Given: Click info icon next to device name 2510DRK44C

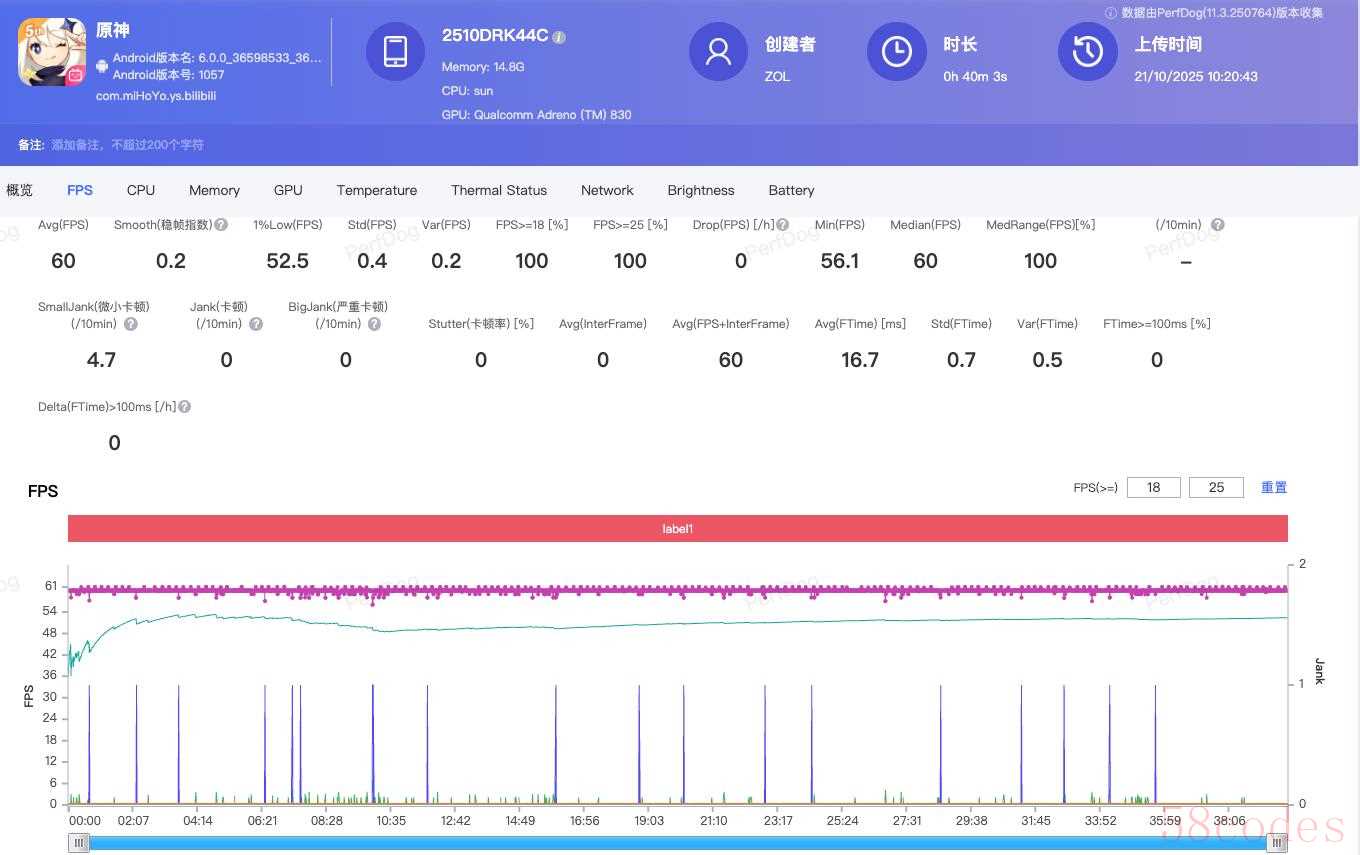Looking at the screenshot, I should tap(559, 37).
